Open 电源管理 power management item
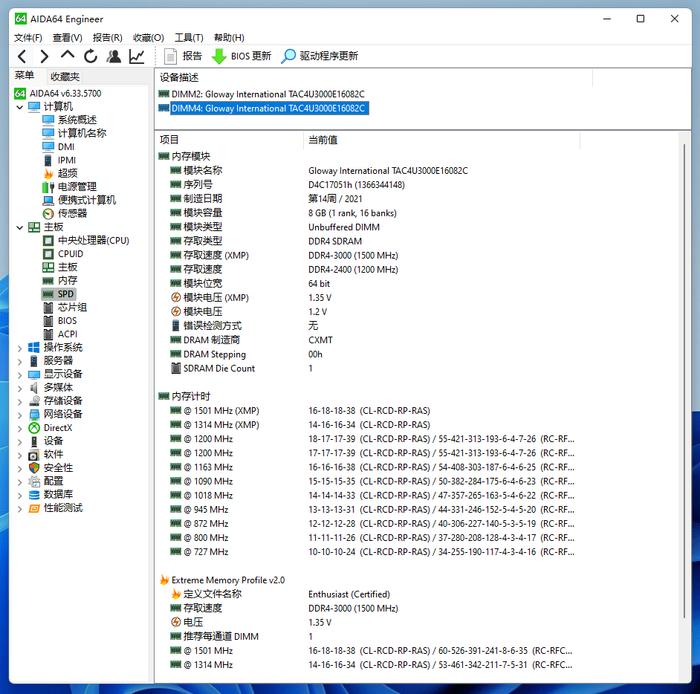 point(69,187)
